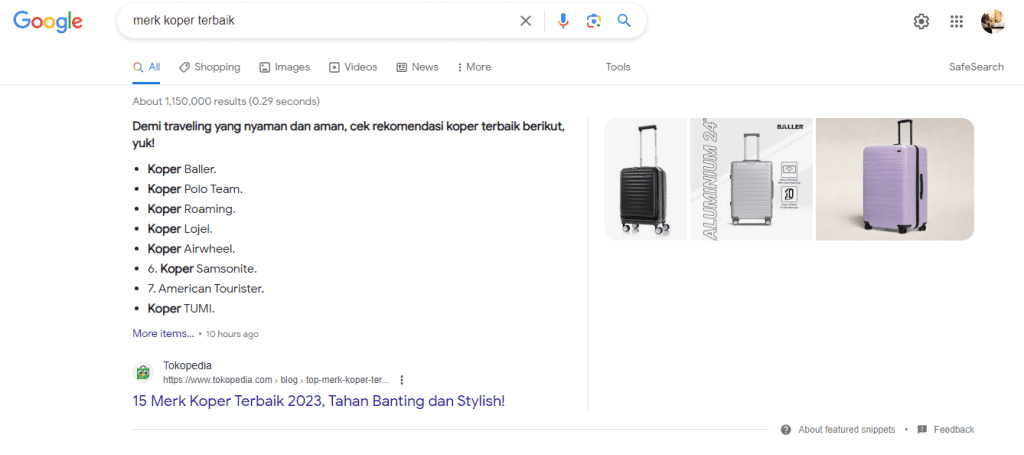Image resolution: width=1024 pixels, height=455 pixels.
Task: Open About featured snippets link
Action: [x=848, y=430]
